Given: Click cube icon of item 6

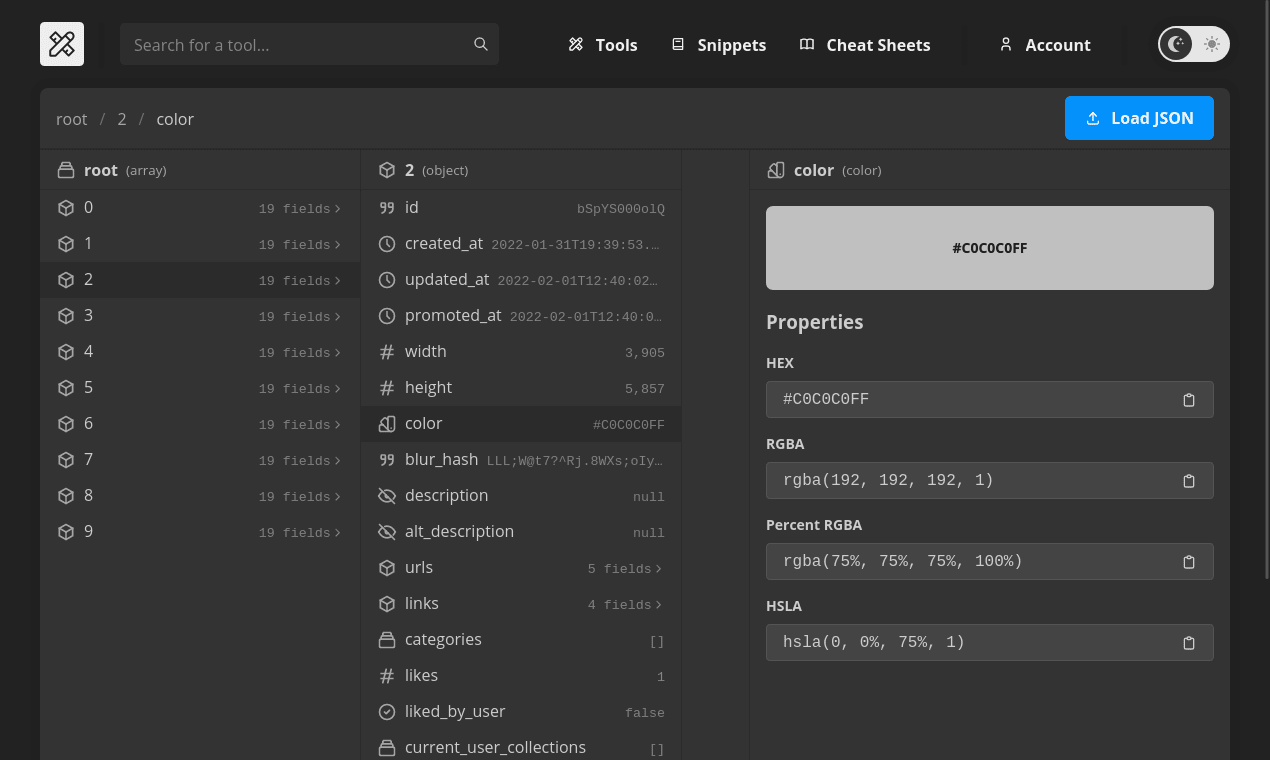Looking at the screenshot, I should click(x=66, y=424).
